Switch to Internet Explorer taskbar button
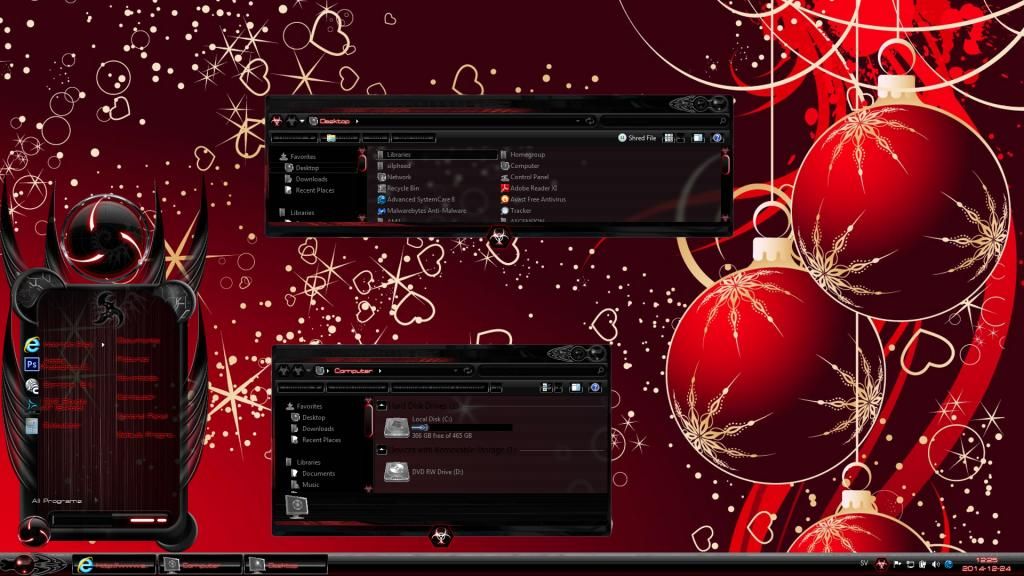Screen dimensions: 1024x576 [114, 565]
